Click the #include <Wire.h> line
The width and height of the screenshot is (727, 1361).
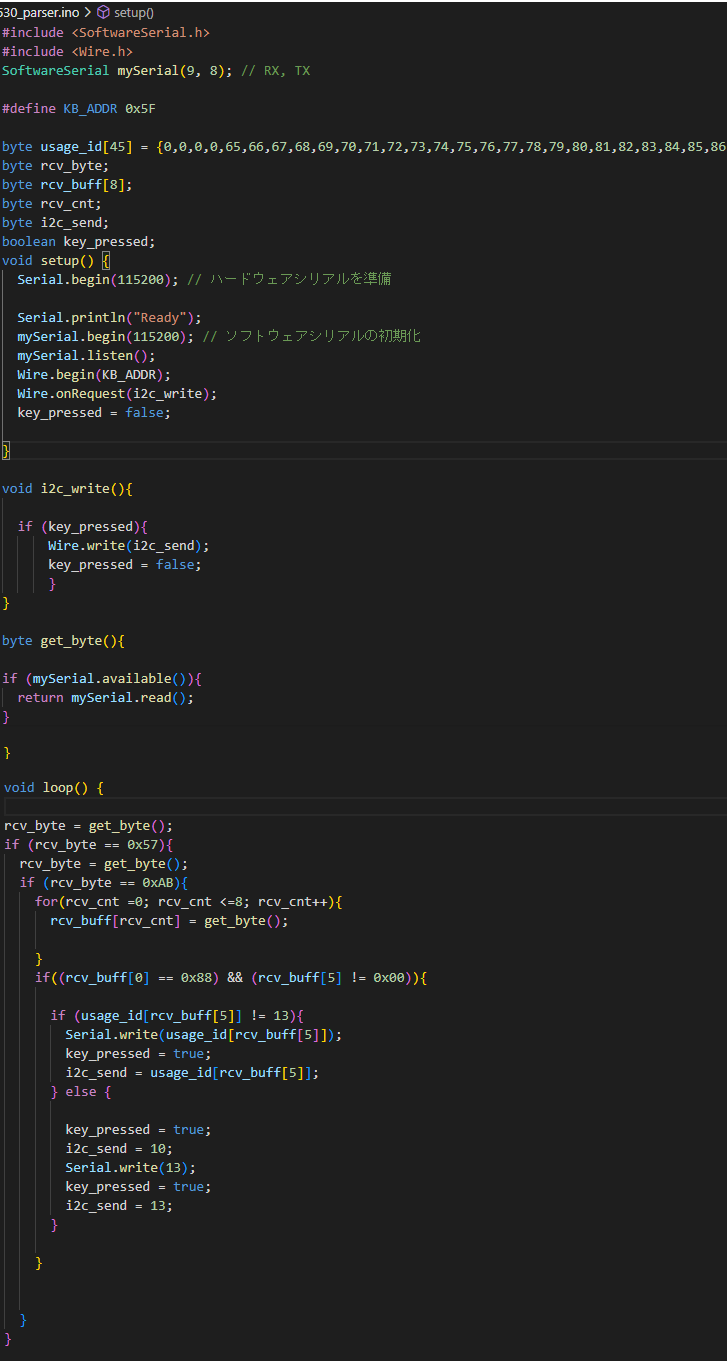(67, 51)
